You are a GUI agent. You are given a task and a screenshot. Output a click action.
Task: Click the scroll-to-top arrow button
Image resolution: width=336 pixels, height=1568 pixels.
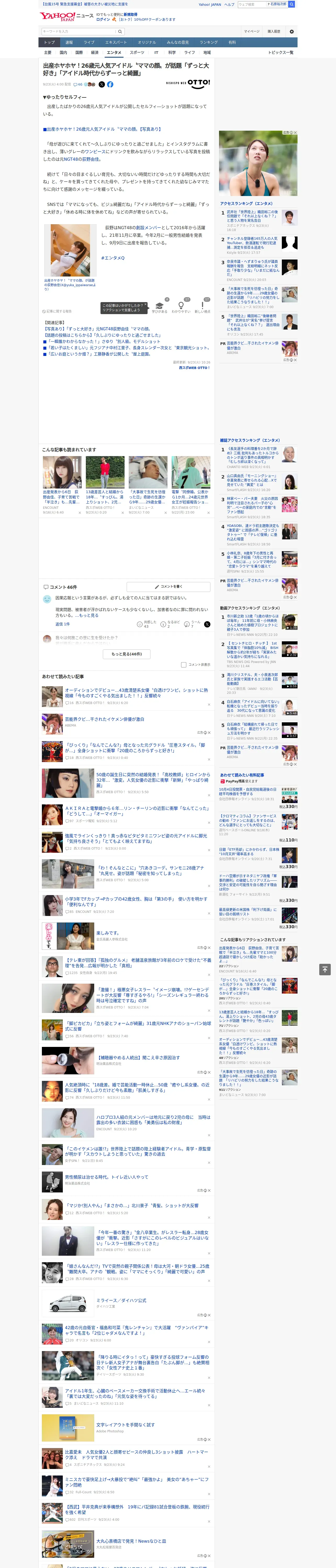[325, 969]
